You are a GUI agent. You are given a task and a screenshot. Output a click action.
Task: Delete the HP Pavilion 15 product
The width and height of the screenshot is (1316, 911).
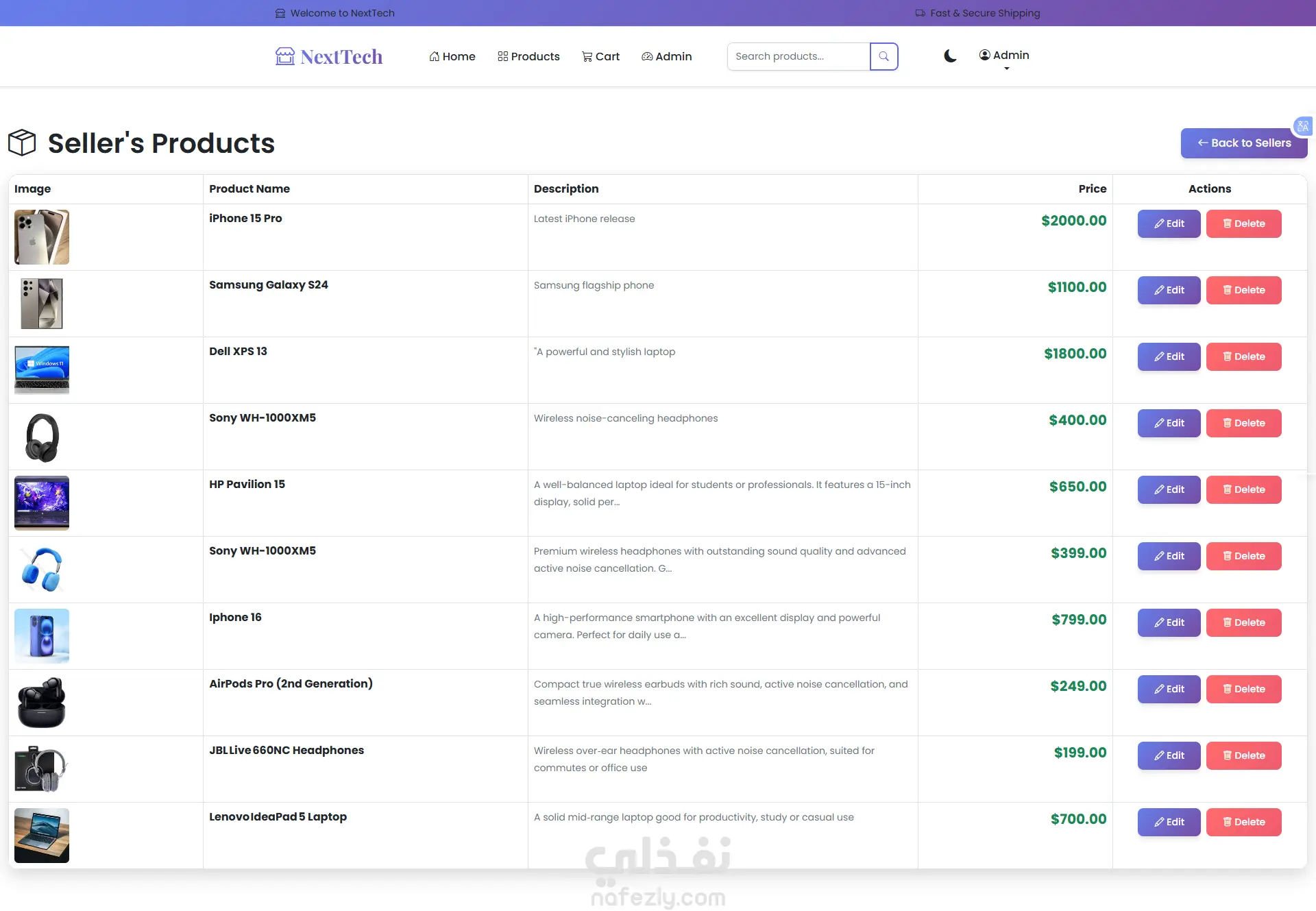(x=1243, y=489)
